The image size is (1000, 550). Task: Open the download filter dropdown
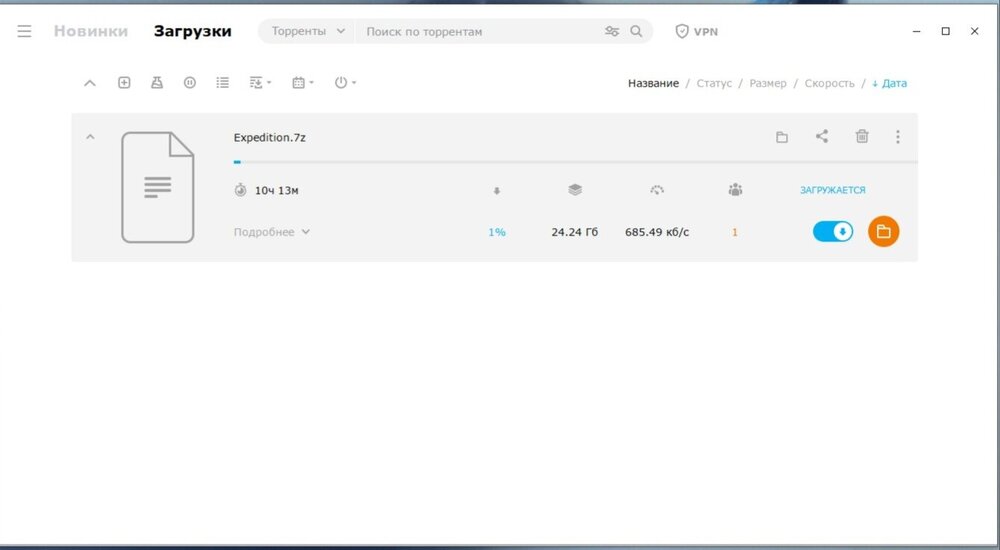click(x=260, y=82)
